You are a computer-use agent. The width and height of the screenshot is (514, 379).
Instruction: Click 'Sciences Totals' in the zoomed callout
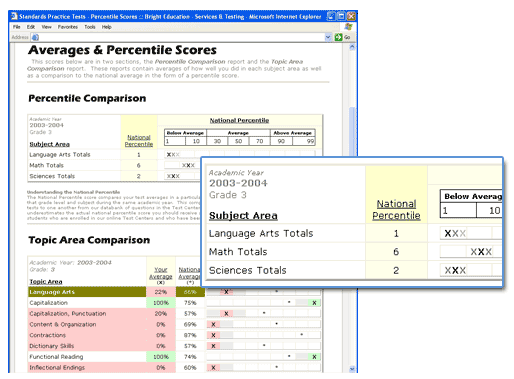tap(247, 270)
